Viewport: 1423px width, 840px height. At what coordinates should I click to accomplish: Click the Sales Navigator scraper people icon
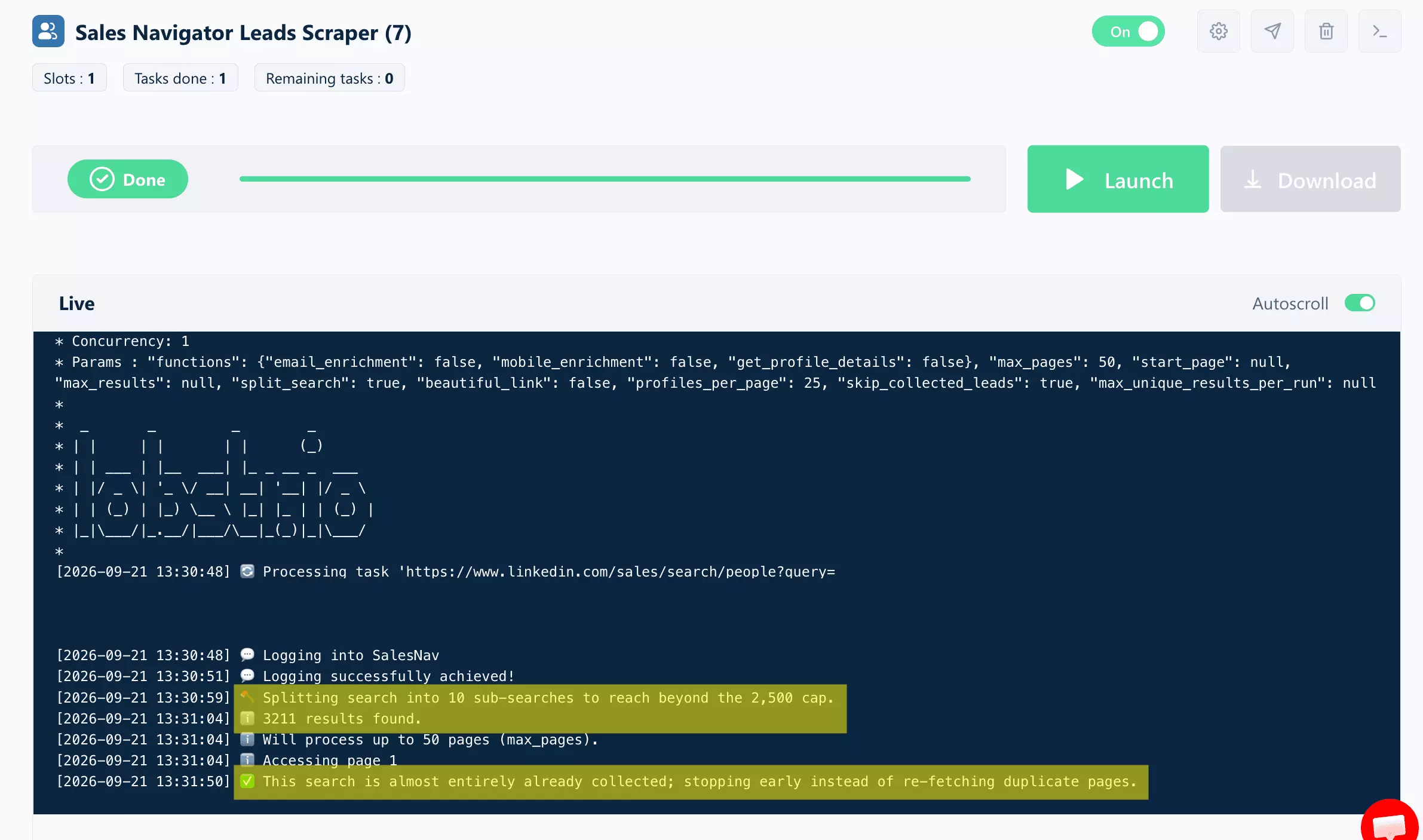point(48,31)
